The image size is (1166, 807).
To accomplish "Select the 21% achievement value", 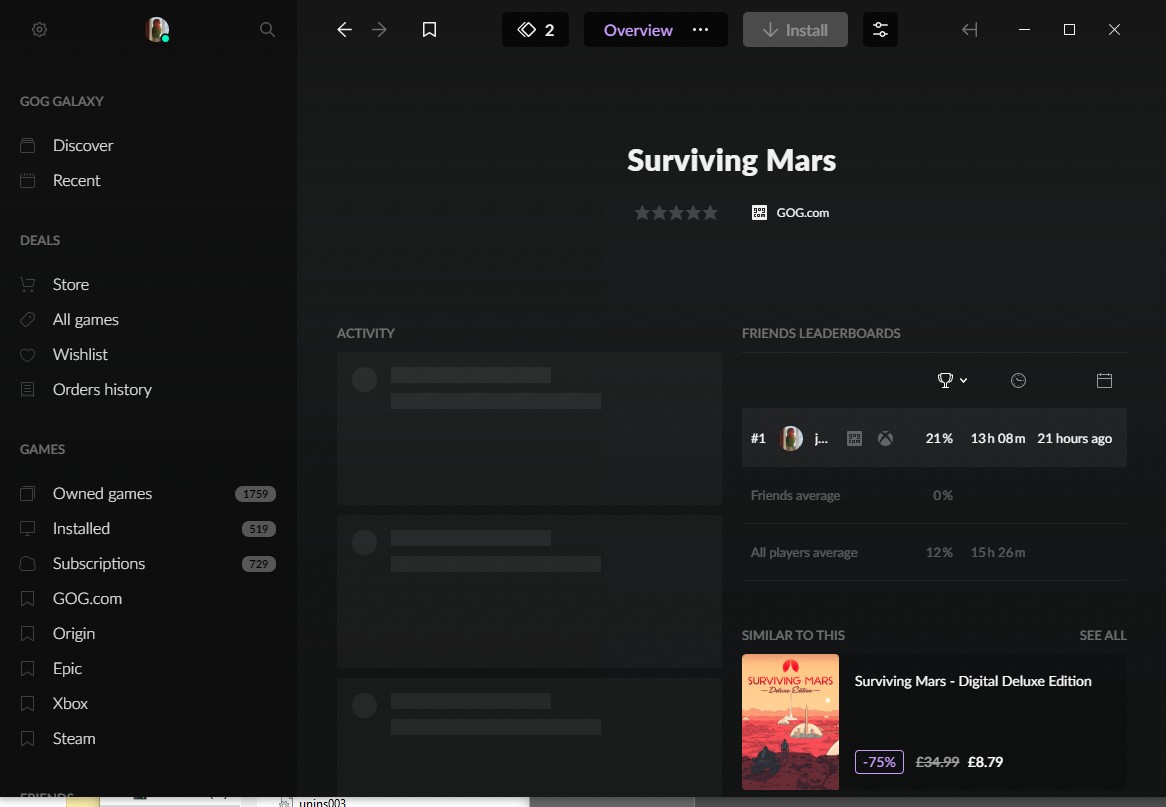I will click(939, 439).
